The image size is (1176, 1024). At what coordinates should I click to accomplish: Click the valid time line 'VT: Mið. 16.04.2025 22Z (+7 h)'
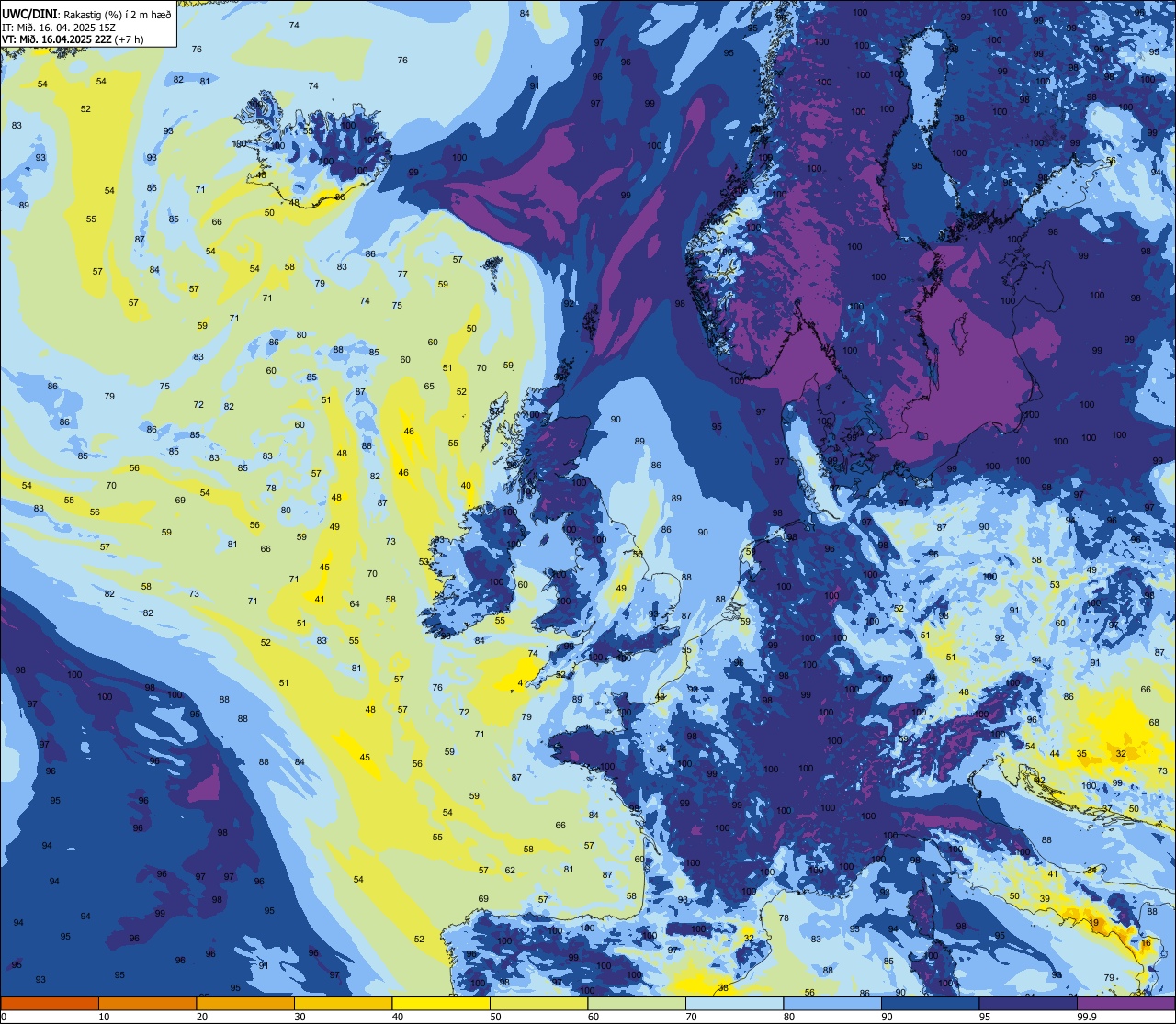(73, 39)
